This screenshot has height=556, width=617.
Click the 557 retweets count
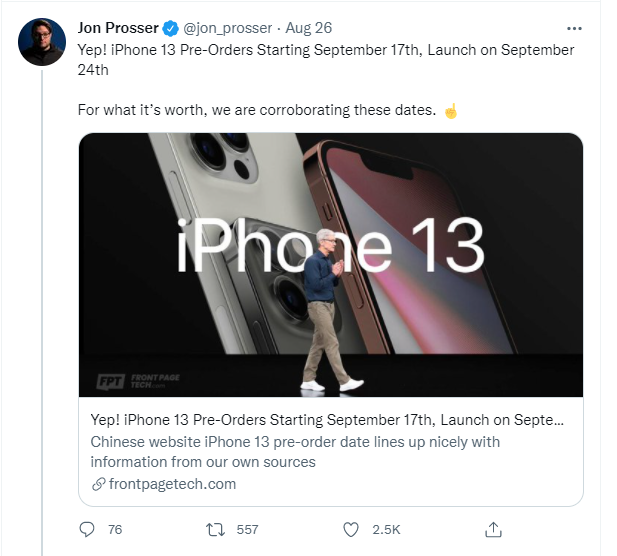(247, 528)
